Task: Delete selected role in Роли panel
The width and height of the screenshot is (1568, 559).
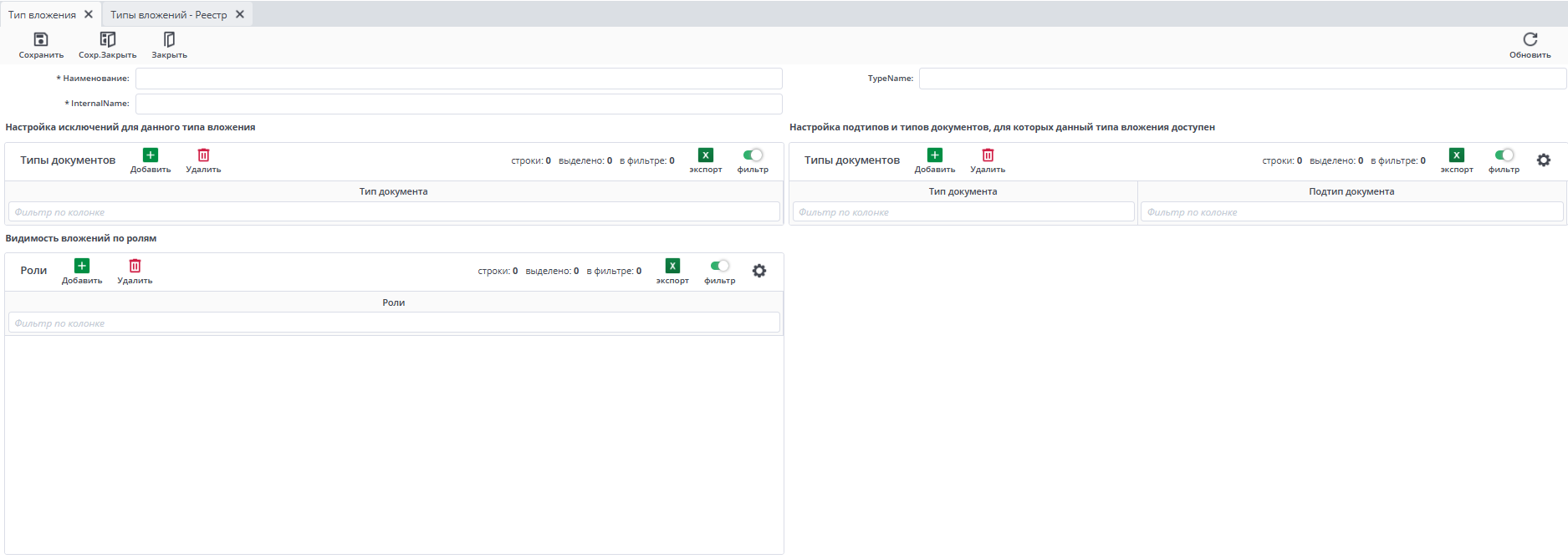Action: 135,267
